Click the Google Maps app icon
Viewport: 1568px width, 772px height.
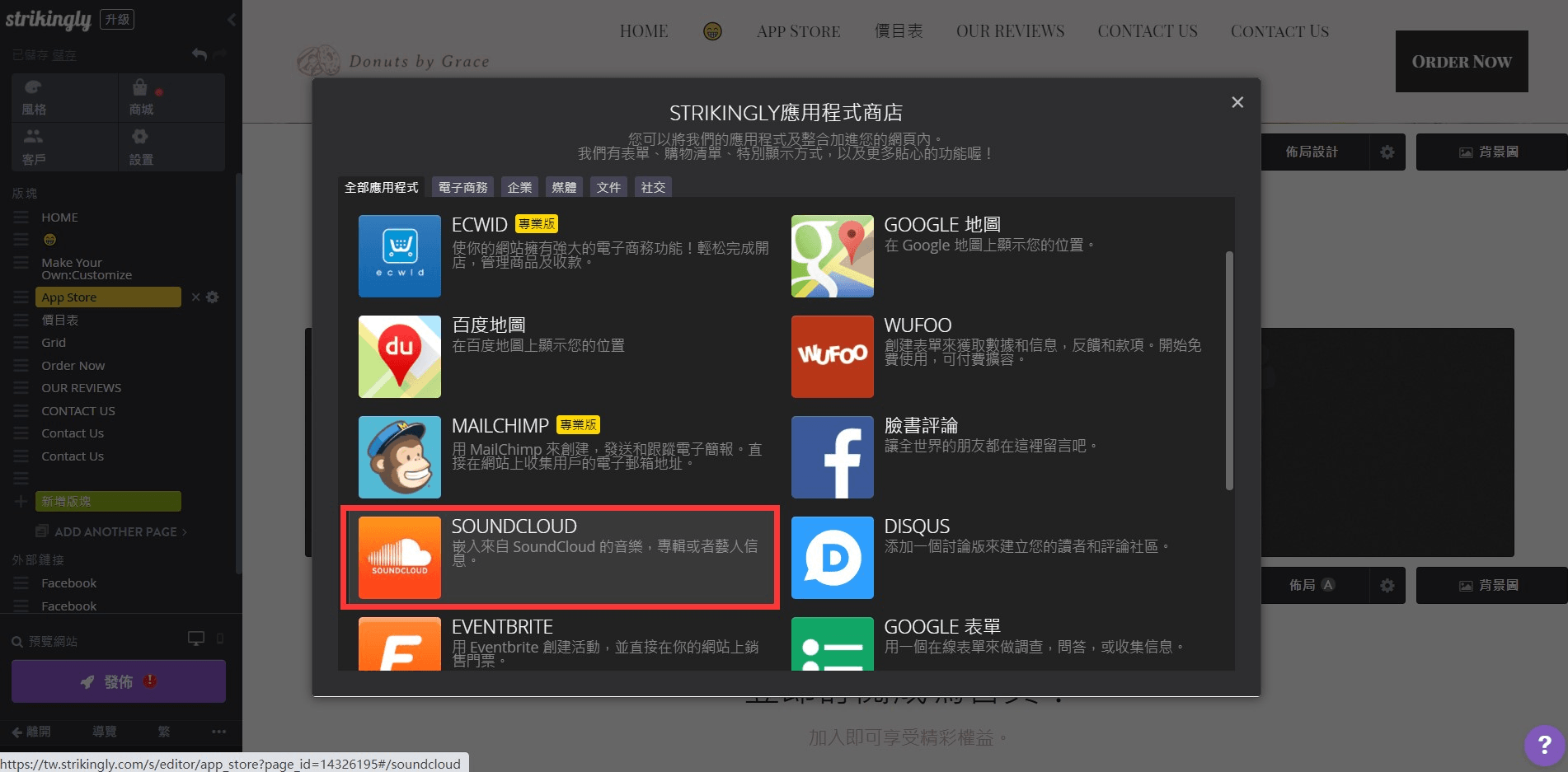click(832, 255)
